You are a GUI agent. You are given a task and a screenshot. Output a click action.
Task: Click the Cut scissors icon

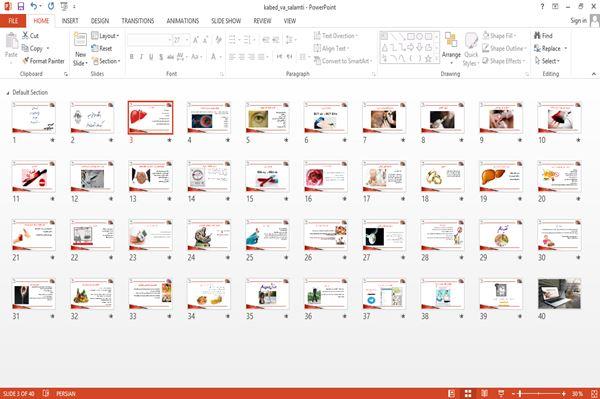coord(25,36)
